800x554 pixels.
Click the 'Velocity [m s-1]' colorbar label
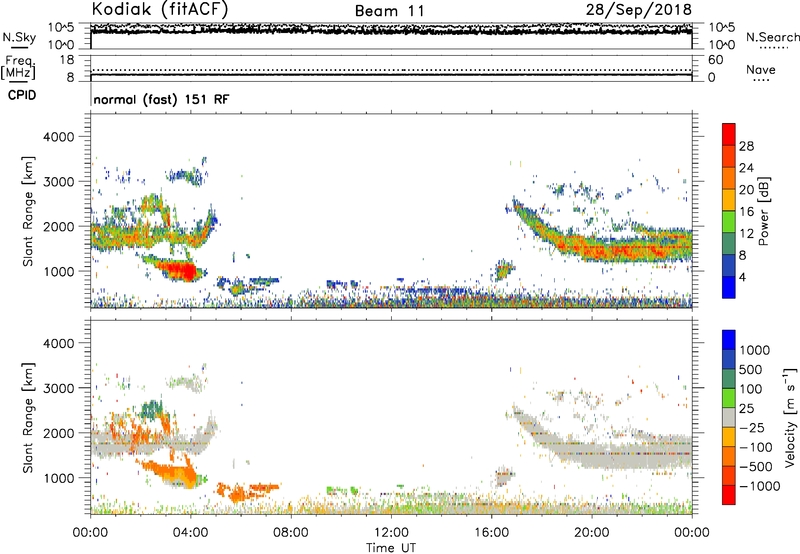[x=790, y=417]
